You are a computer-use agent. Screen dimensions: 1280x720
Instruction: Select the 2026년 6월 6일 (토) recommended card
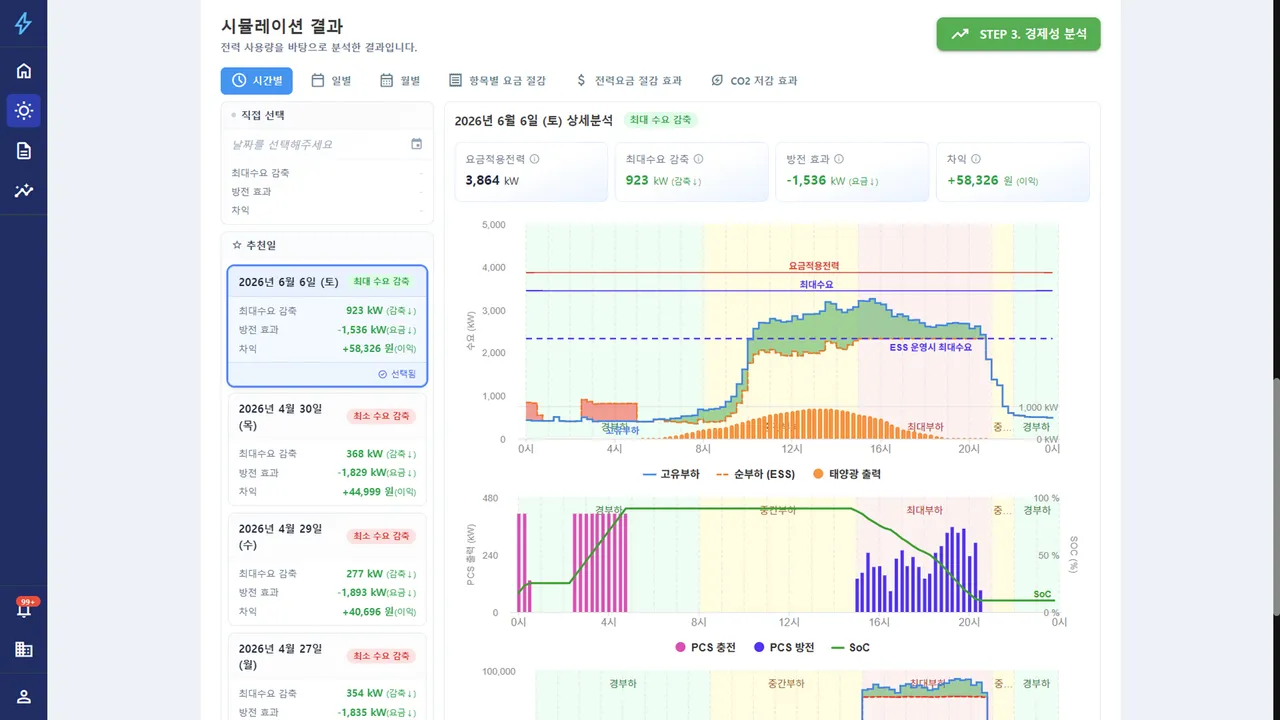(327, 326)
